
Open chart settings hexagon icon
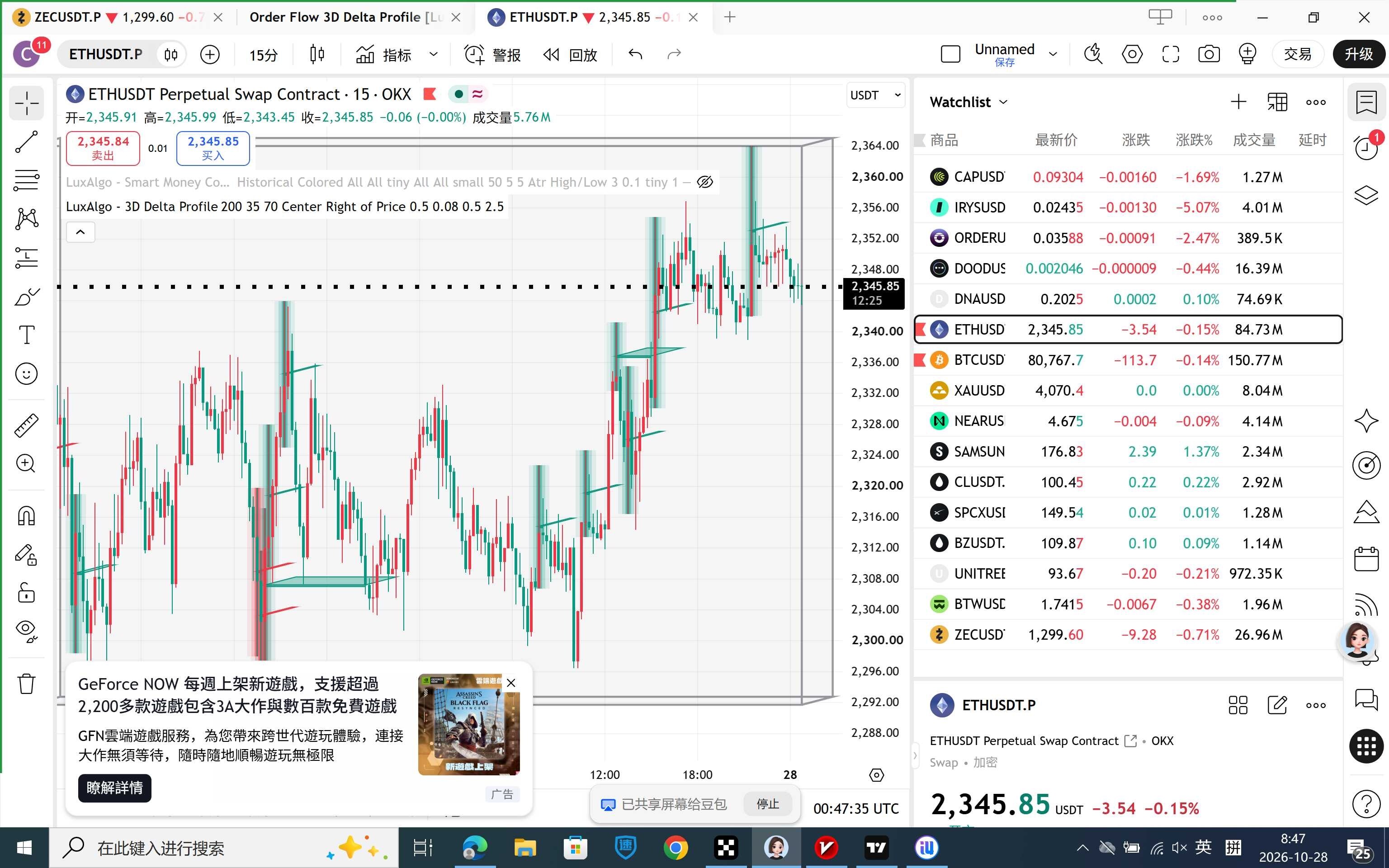coord(1132,55)
